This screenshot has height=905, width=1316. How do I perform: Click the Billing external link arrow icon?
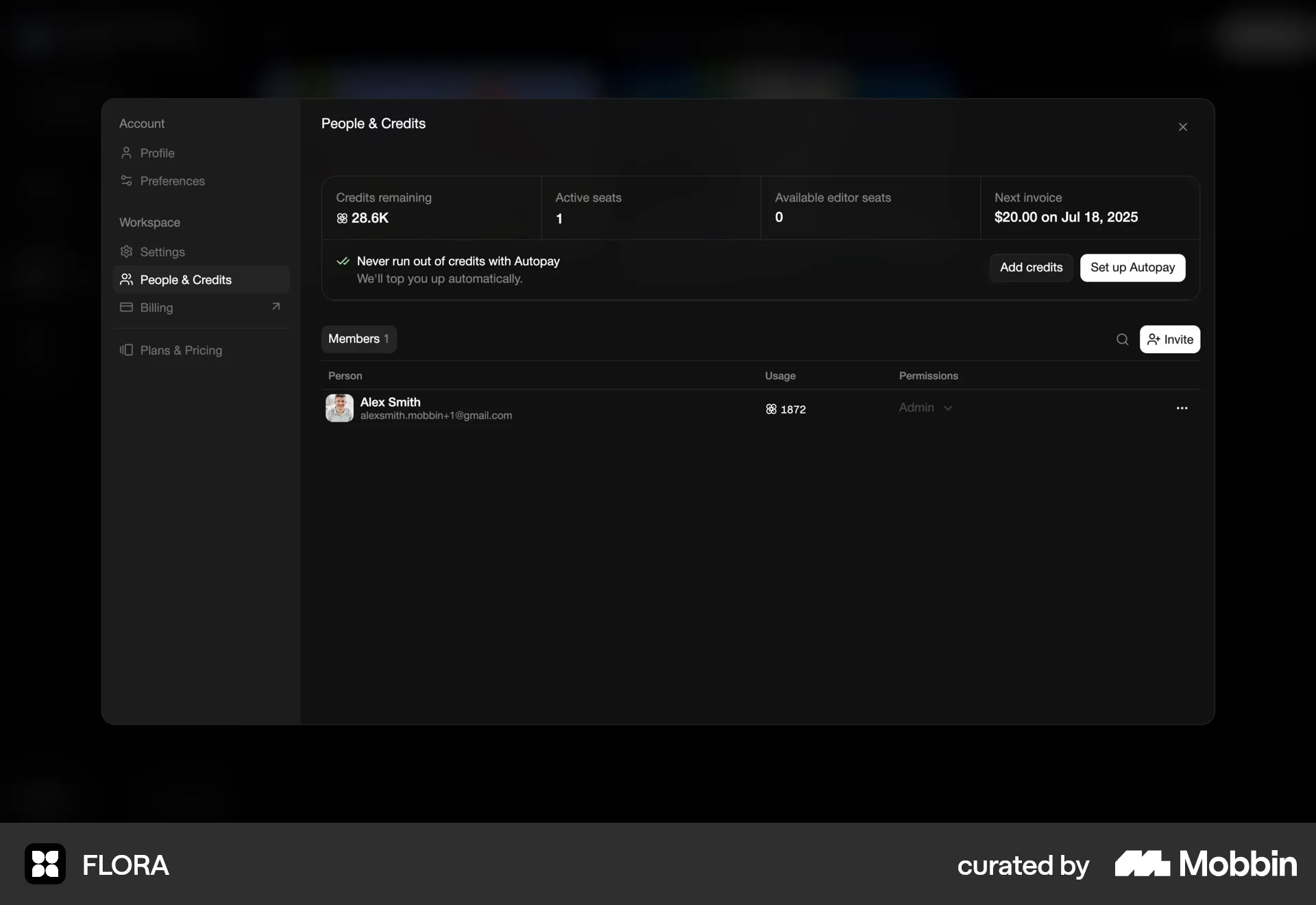(276, 306)
